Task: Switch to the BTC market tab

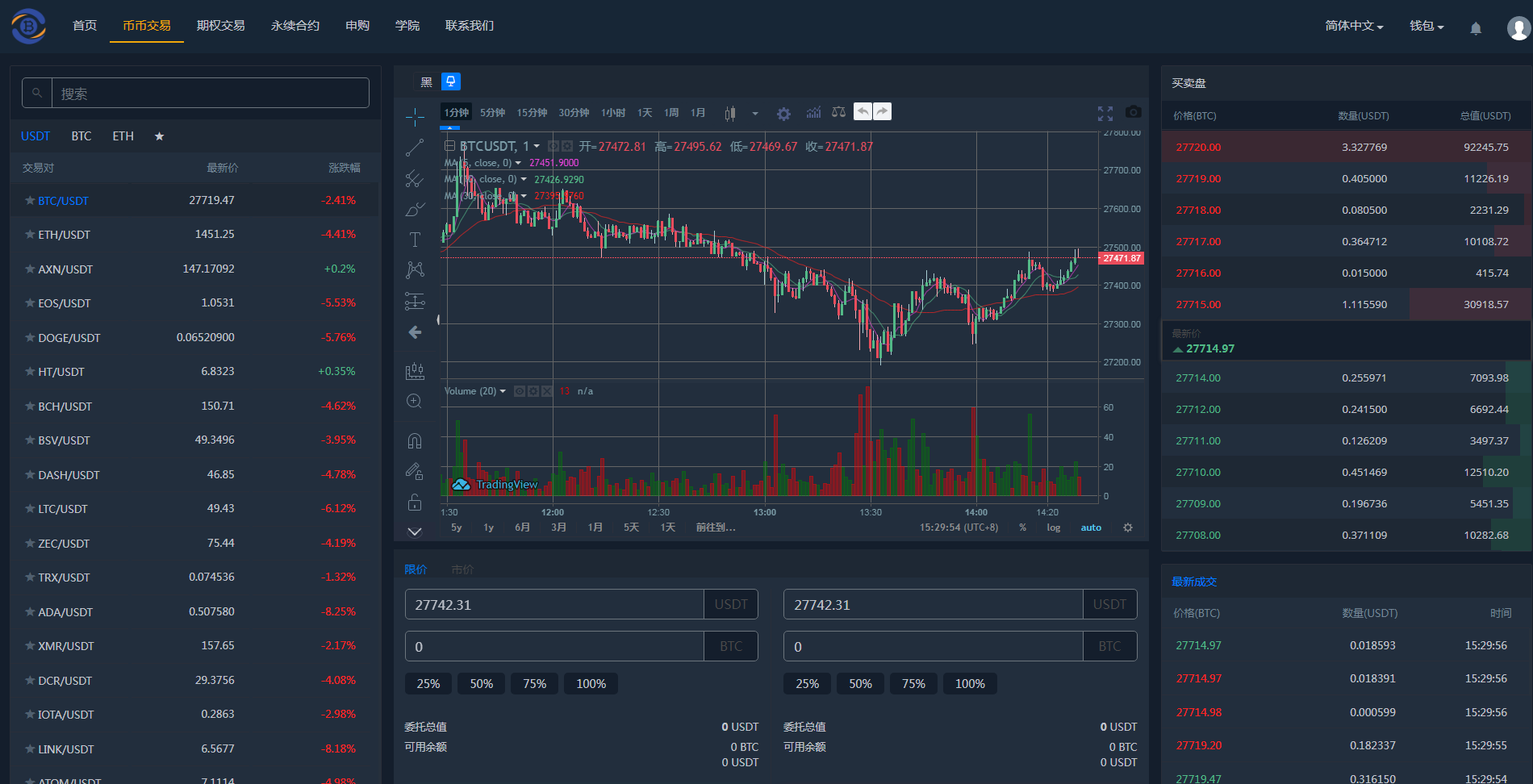Action: click(81, 136)
